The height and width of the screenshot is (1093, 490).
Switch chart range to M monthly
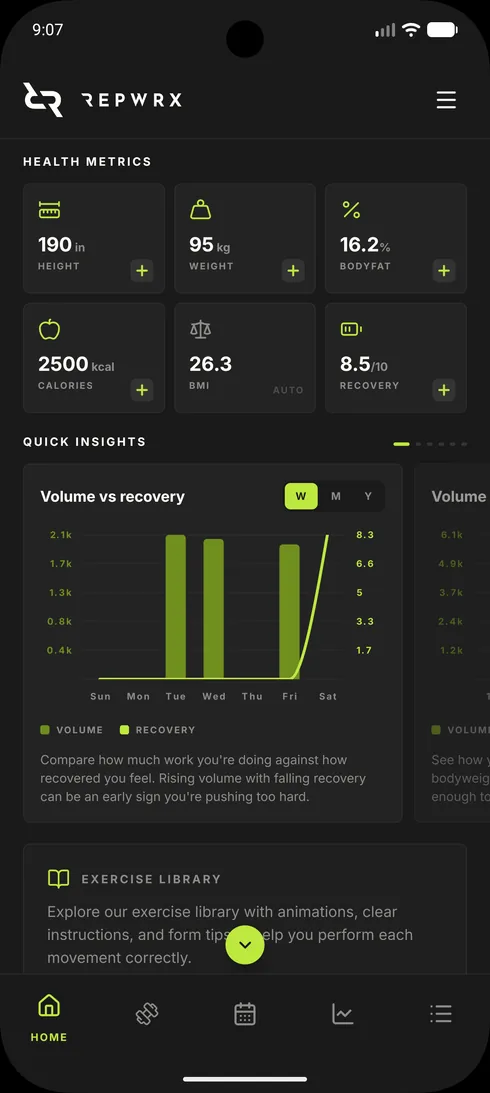[x=336, y=496]
